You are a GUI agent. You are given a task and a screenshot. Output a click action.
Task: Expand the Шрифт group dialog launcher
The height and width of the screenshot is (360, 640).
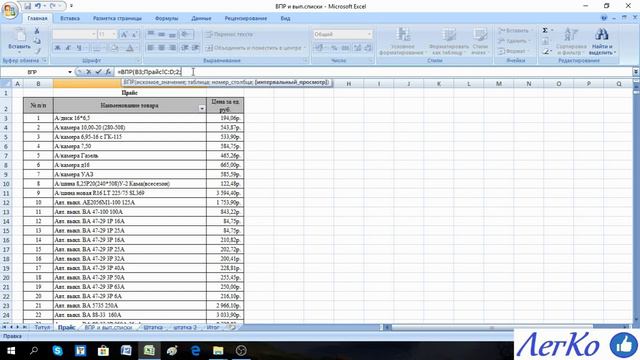138,60
